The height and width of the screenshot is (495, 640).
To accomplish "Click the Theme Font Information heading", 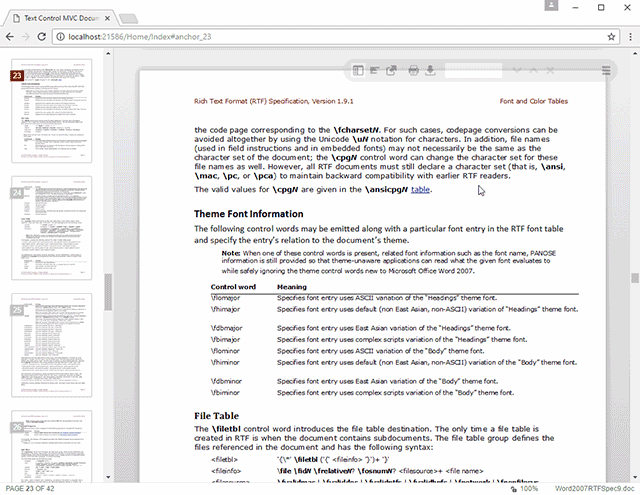I will click(x=249, y=214).
